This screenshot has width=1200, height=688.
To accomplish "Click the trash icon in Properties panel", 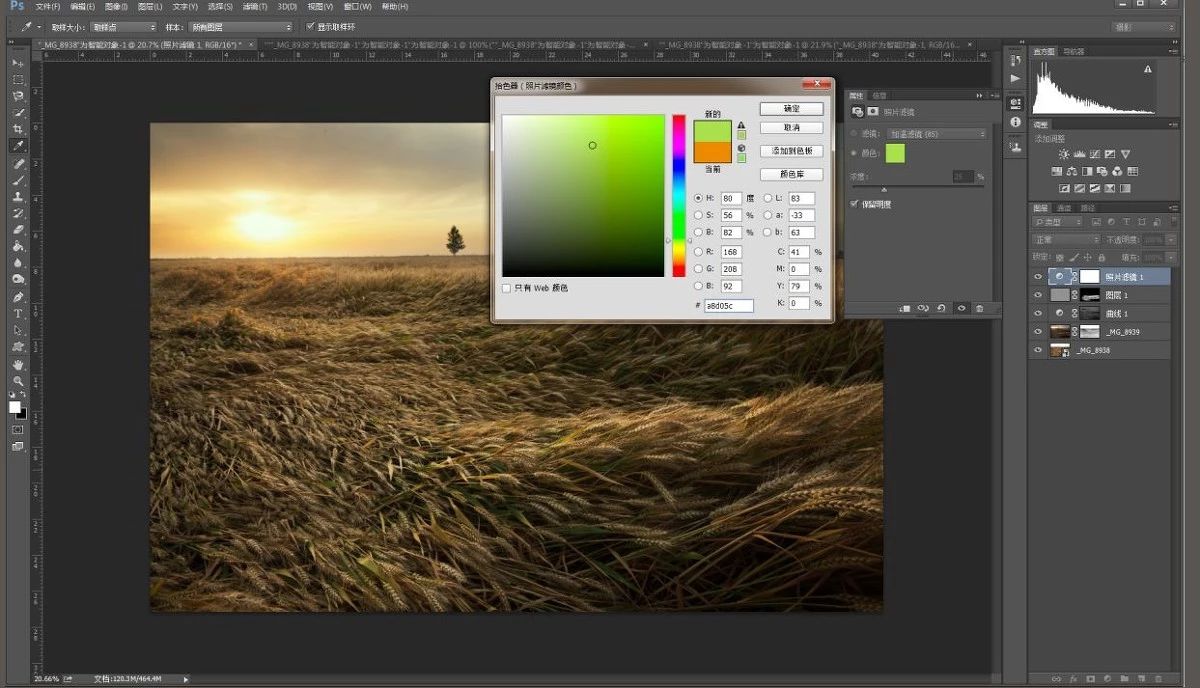I will (979, 309).
